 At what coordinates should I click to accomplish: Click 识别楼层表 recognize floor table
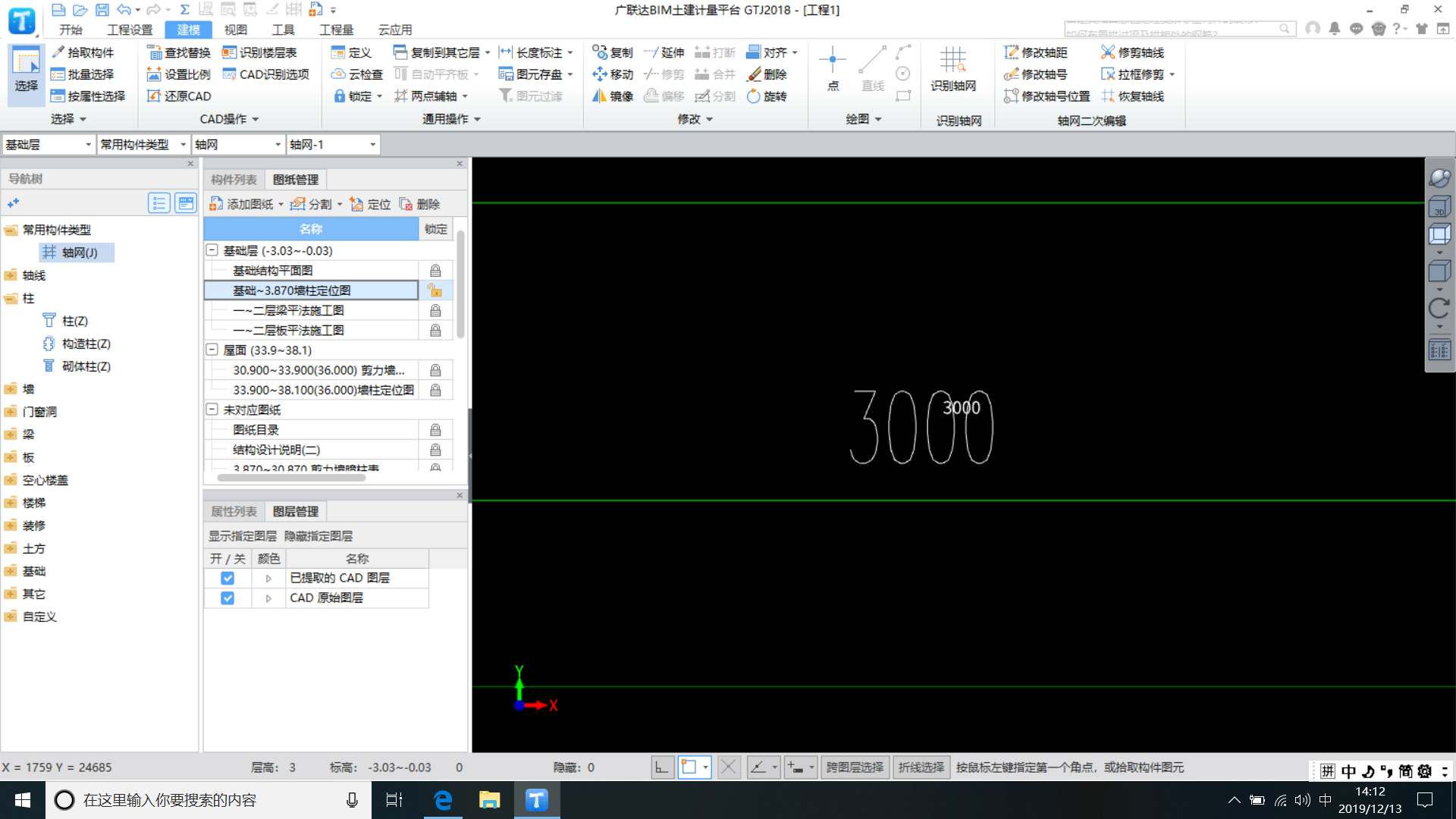point(259,52)
